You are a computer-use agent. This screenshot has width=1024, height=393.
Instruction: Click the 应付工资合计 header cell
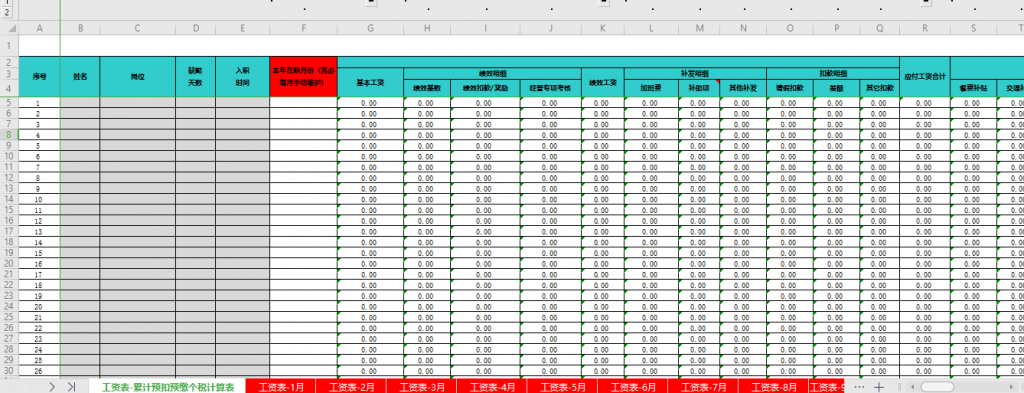pyautogui.click(x=925, y=77)
